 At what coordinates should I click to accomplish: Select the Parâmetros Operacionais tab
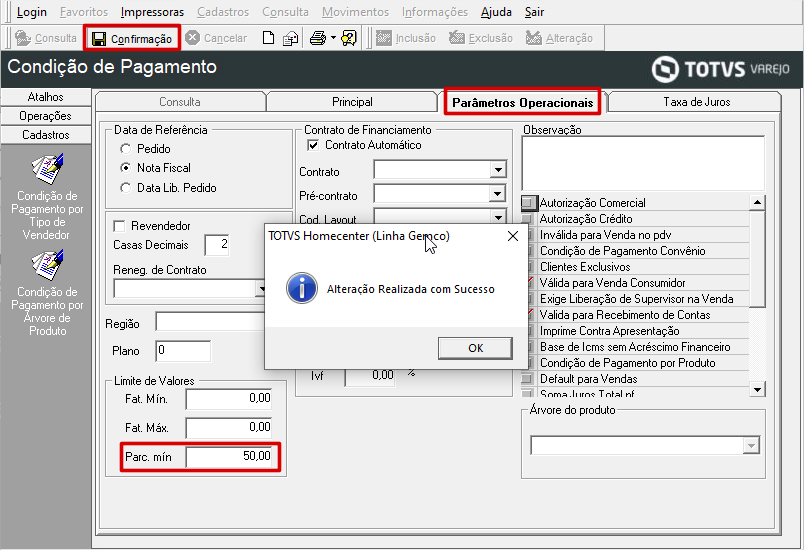522,103
